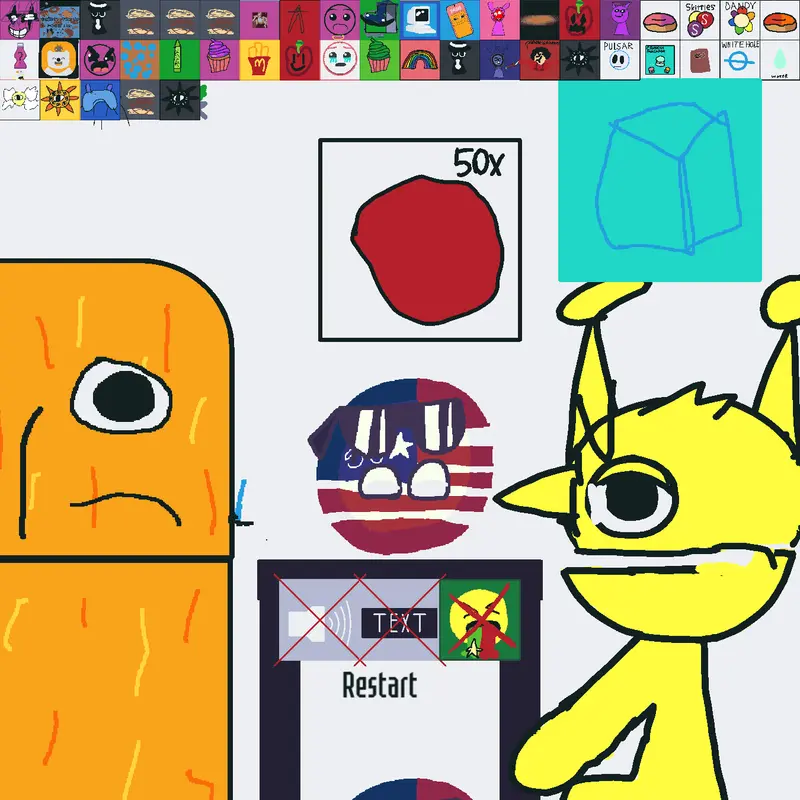Pick the purple frosted cupcake tile
This screenshot has width=800, height=800.
coord(219,60)
